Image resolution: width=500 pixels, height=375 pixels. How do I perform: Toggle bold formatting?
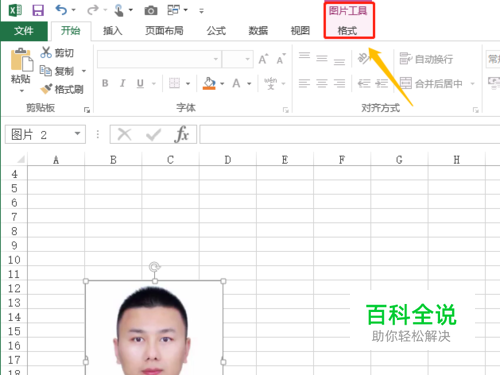[105, 83]
